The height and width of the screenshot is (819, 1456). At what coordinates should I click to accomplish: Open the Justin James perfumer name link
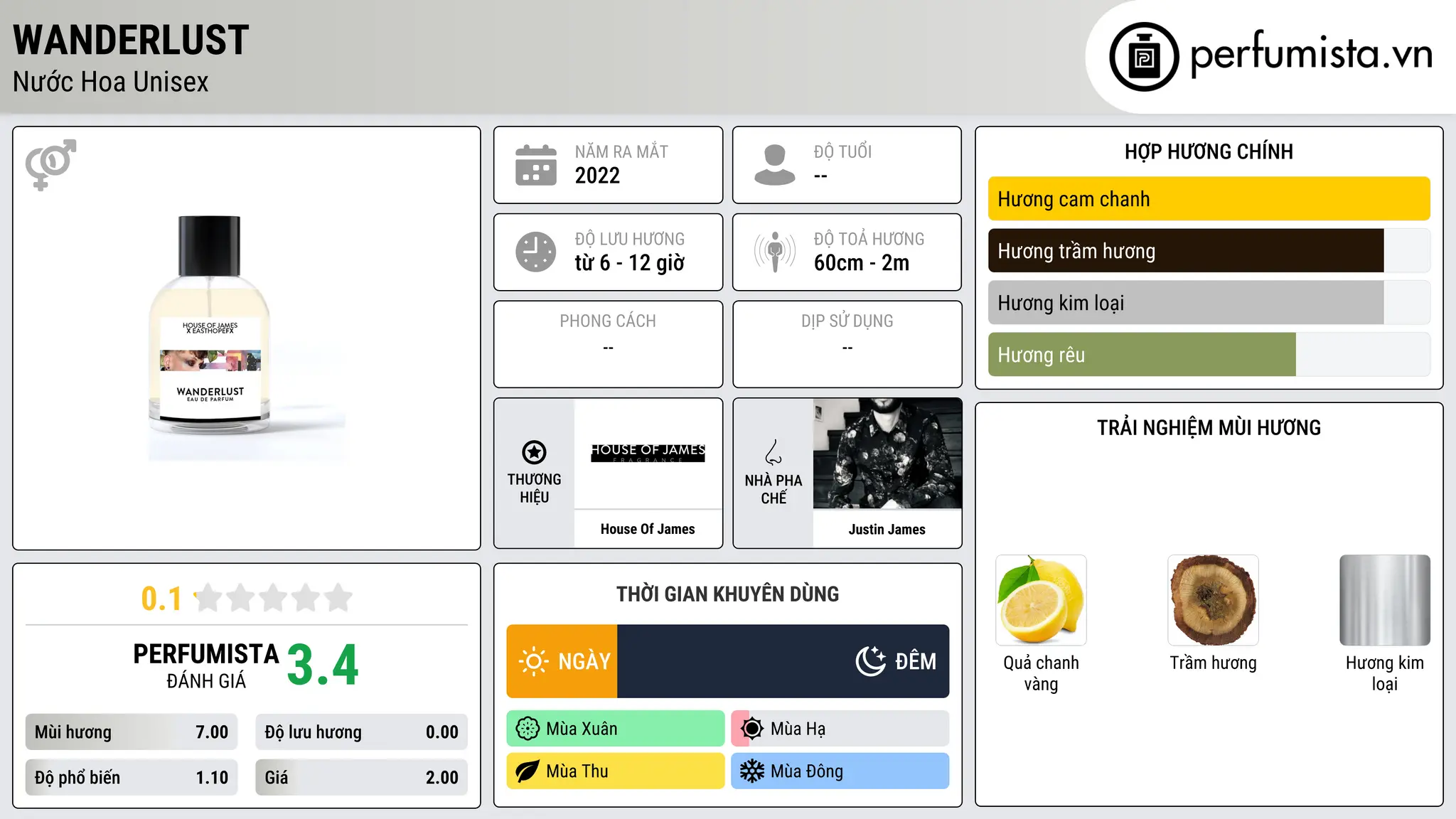click(887, 529)
